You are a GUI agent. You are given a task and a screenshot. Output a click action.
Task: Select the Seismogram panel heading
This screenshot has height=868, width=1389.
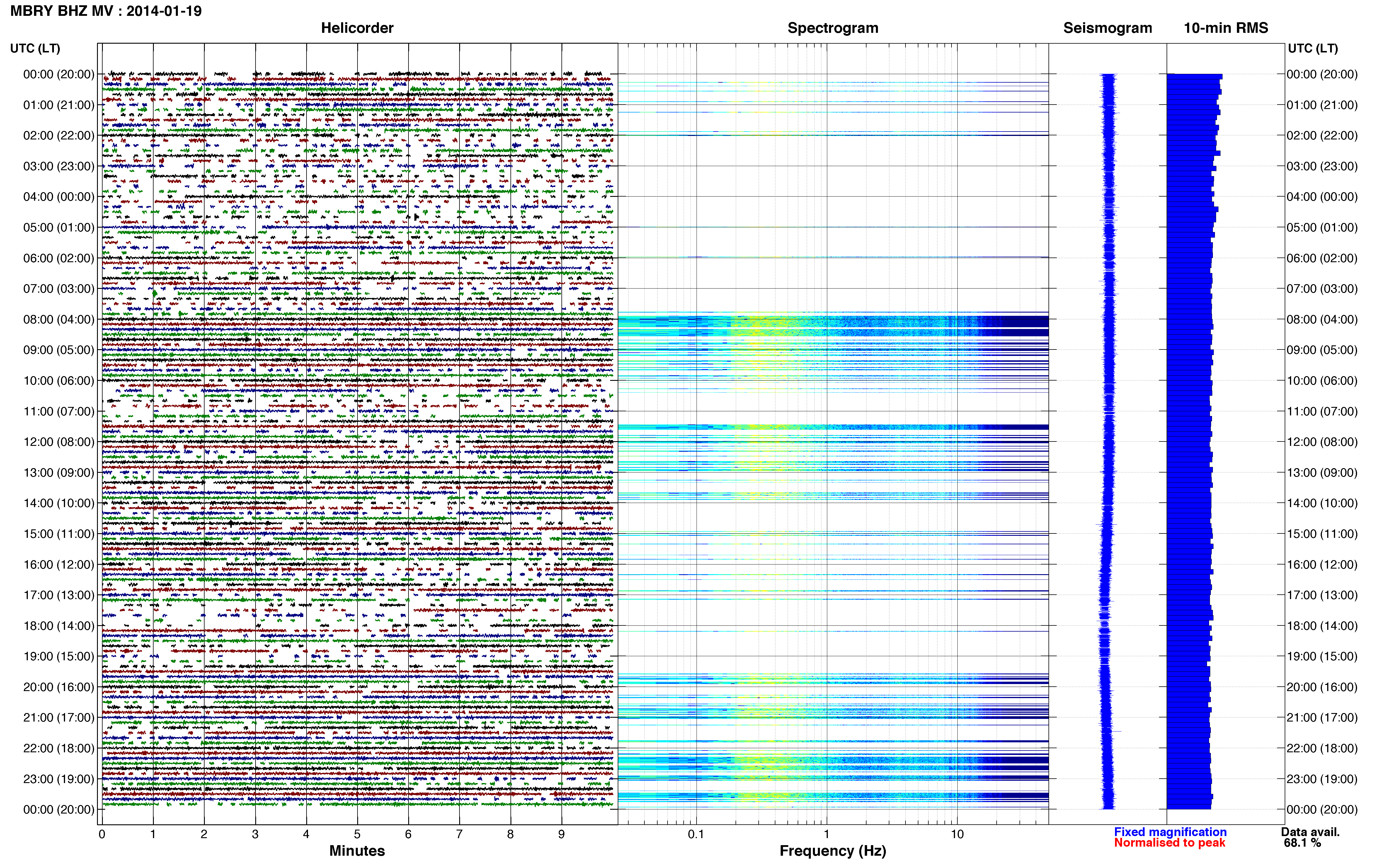1108,28
